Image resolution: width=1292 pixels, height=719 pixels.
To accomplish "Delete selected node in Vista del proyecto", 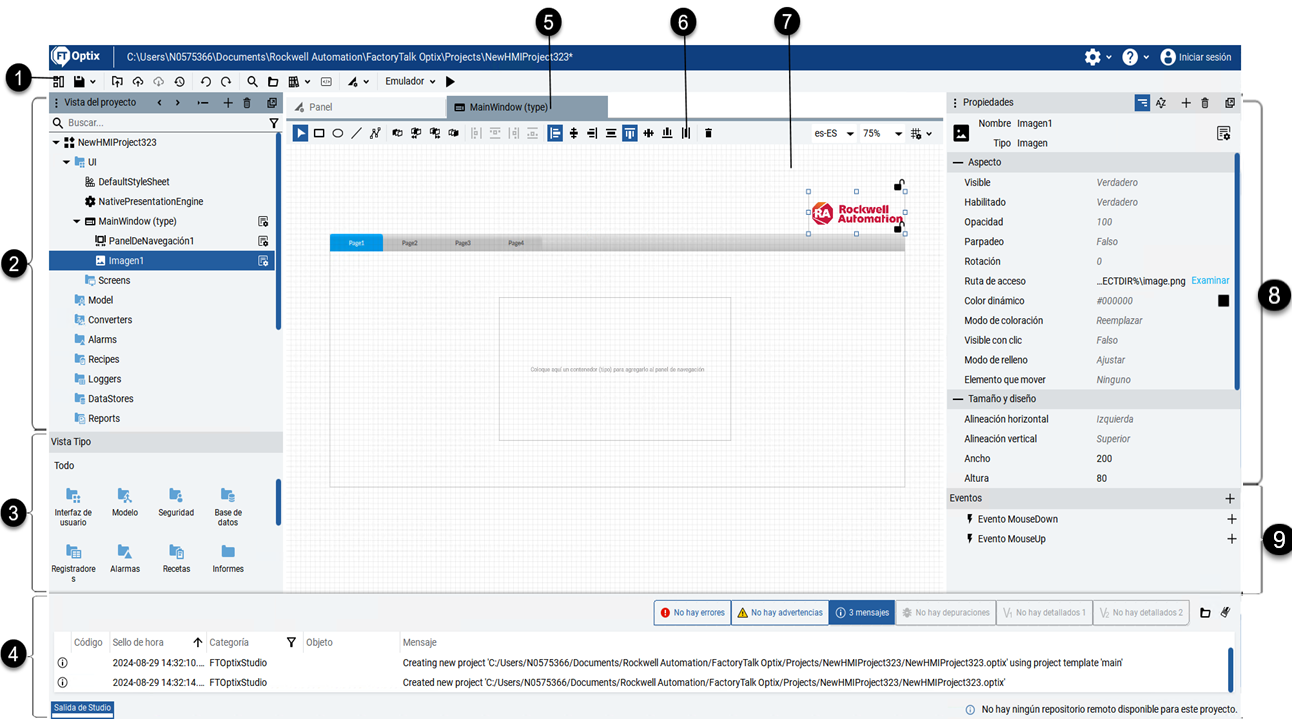I will point(247,102).
